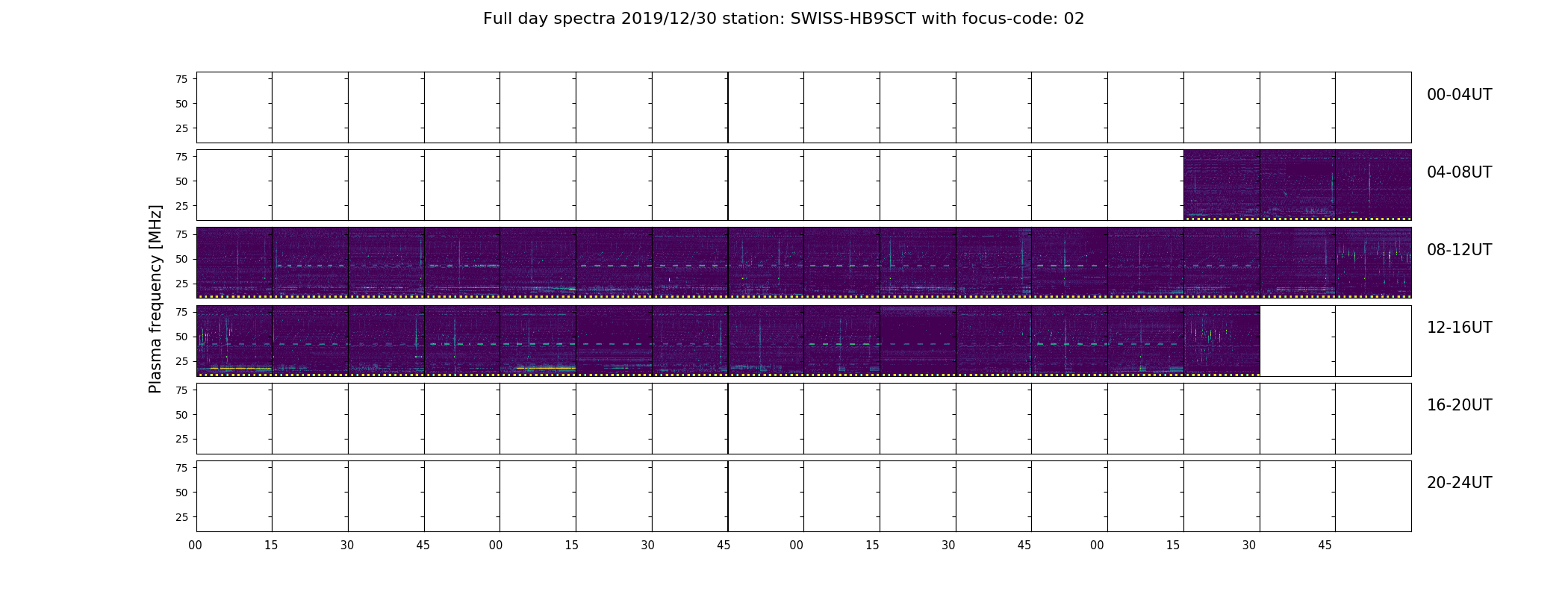
Task: Open the first spectrogram in the 12-16UT row
Action: click(234, 340)
